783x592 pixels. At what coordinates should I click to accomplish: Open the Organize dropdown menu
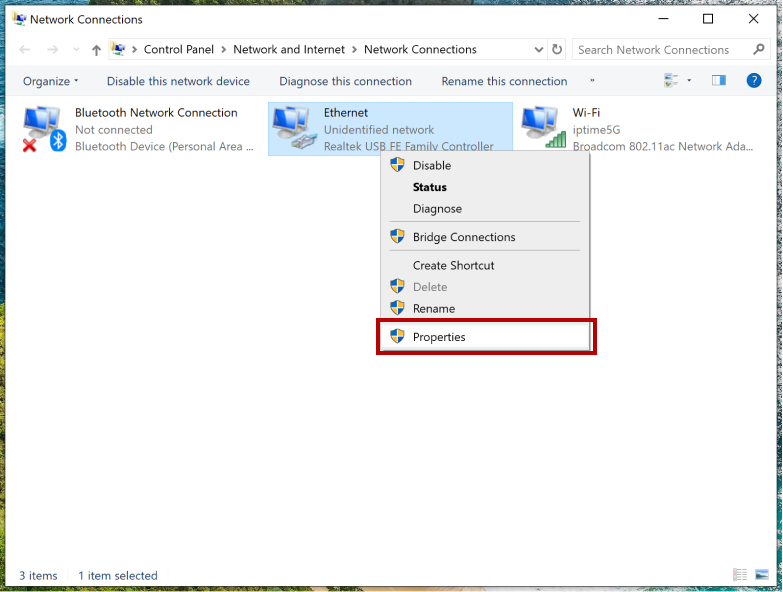[x=50, y=81]
